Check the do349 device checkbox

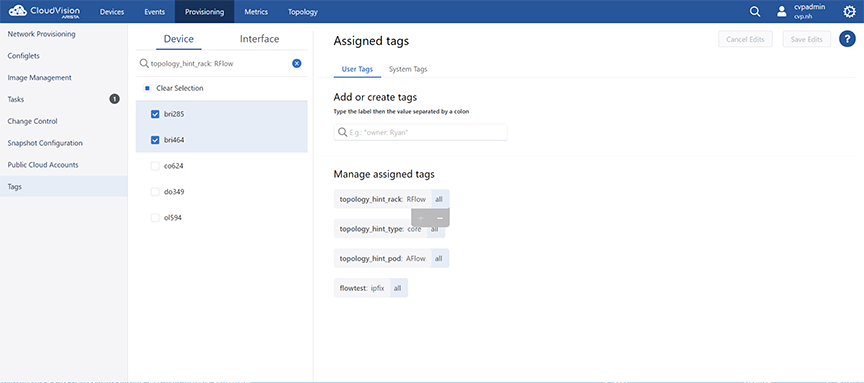tap(155, 192)
